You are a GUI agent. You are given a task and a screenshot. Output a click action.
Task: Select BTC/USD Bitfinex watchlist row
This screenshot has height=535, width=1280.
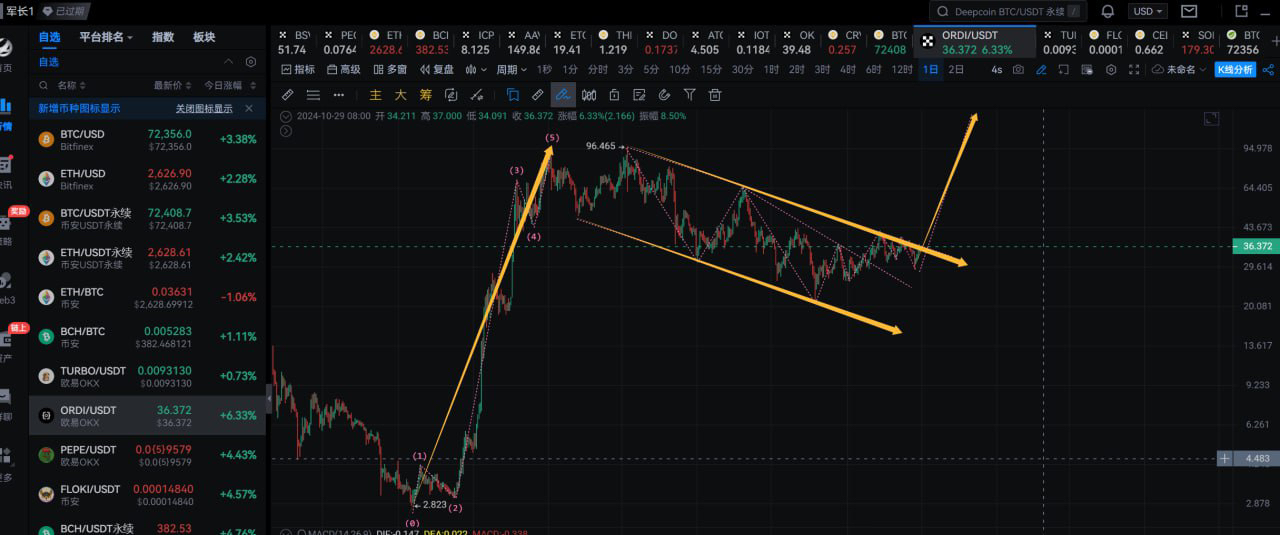[148, 140]
